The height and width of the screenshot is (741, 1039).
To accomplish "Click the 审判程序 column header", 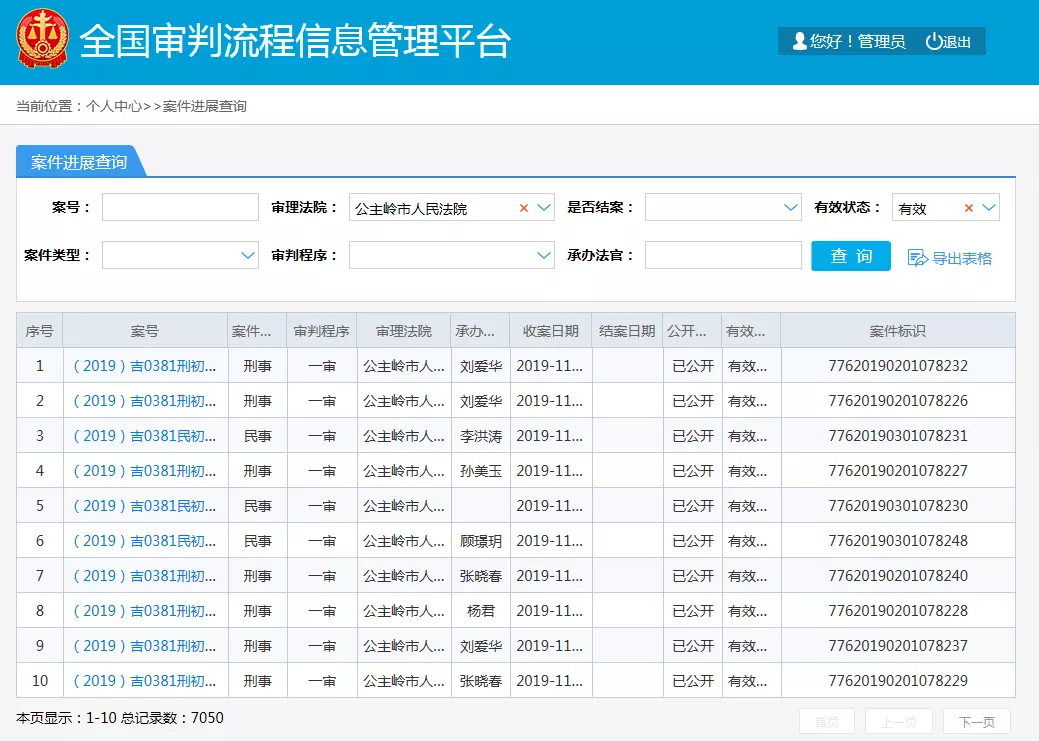I will pyautogui.click(x=321, y=331).
